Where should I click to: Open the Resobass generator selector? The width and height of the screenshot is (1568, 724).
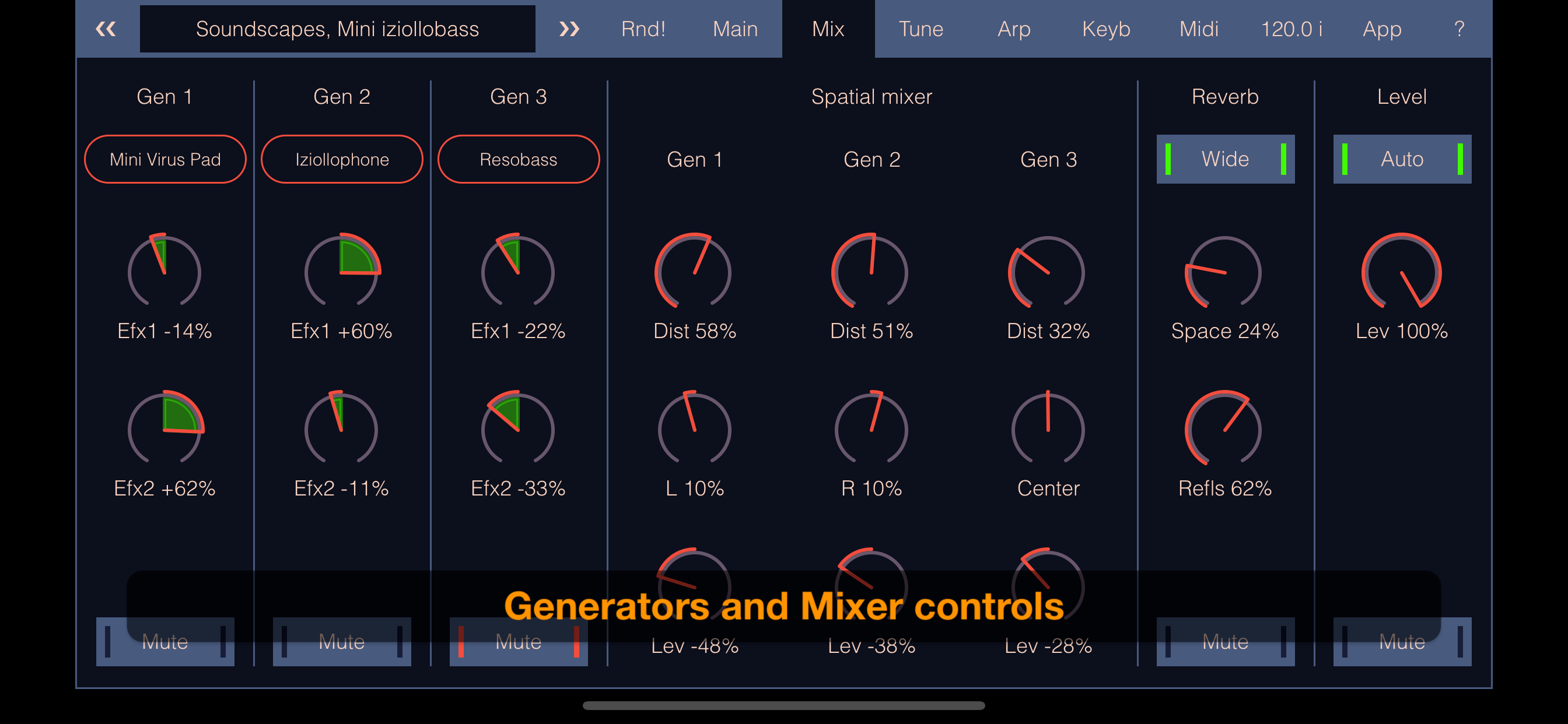[518, 159]
